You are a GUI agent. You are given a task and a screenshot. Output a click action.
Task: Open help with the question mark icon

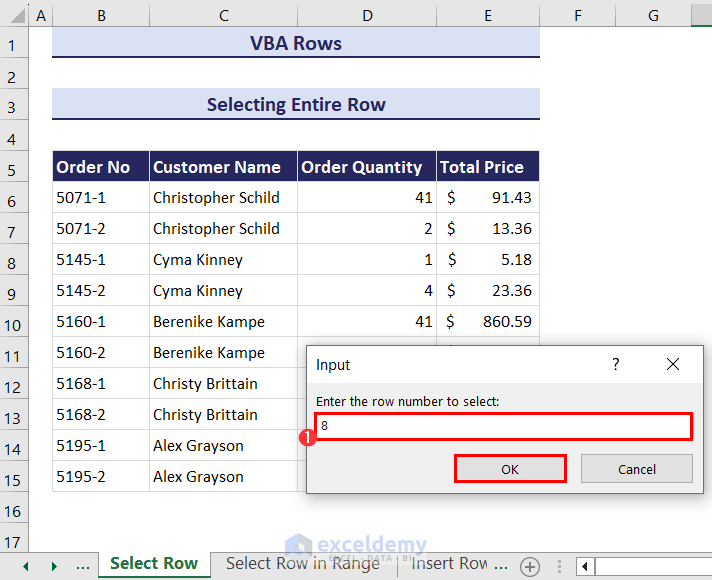coord(615,364)
